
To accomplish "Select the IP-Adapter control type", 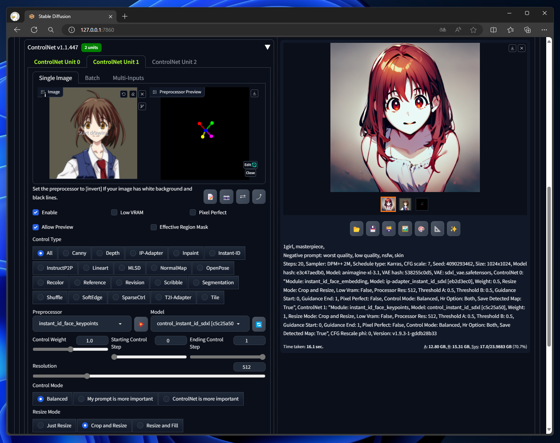I will pyautogui.click(x=147, y=253).
